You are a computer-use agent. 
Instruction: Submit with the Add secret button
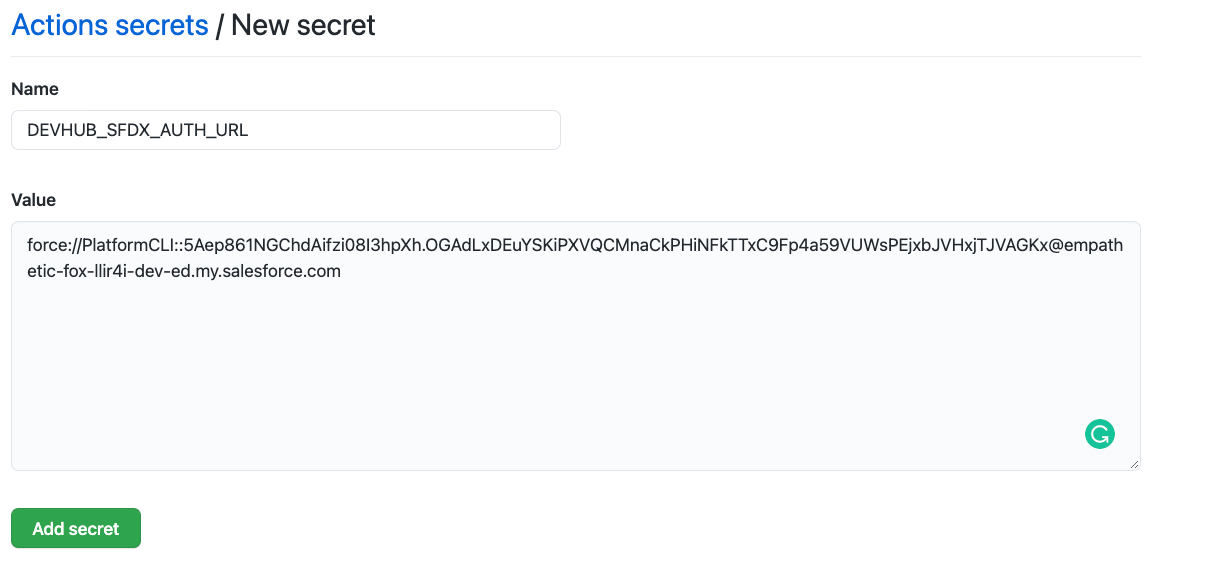point(76,528)
